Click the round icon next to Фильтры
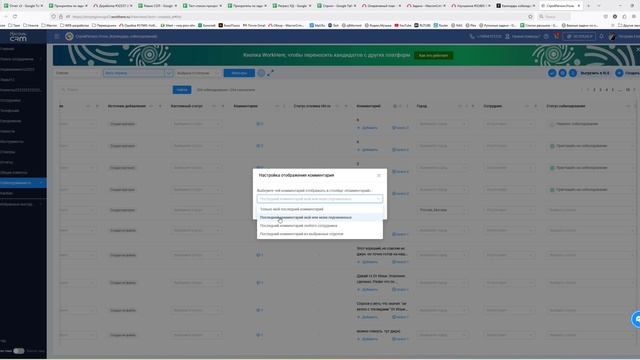The width and height of the screenshot is (640, 360). click(261, 73)
